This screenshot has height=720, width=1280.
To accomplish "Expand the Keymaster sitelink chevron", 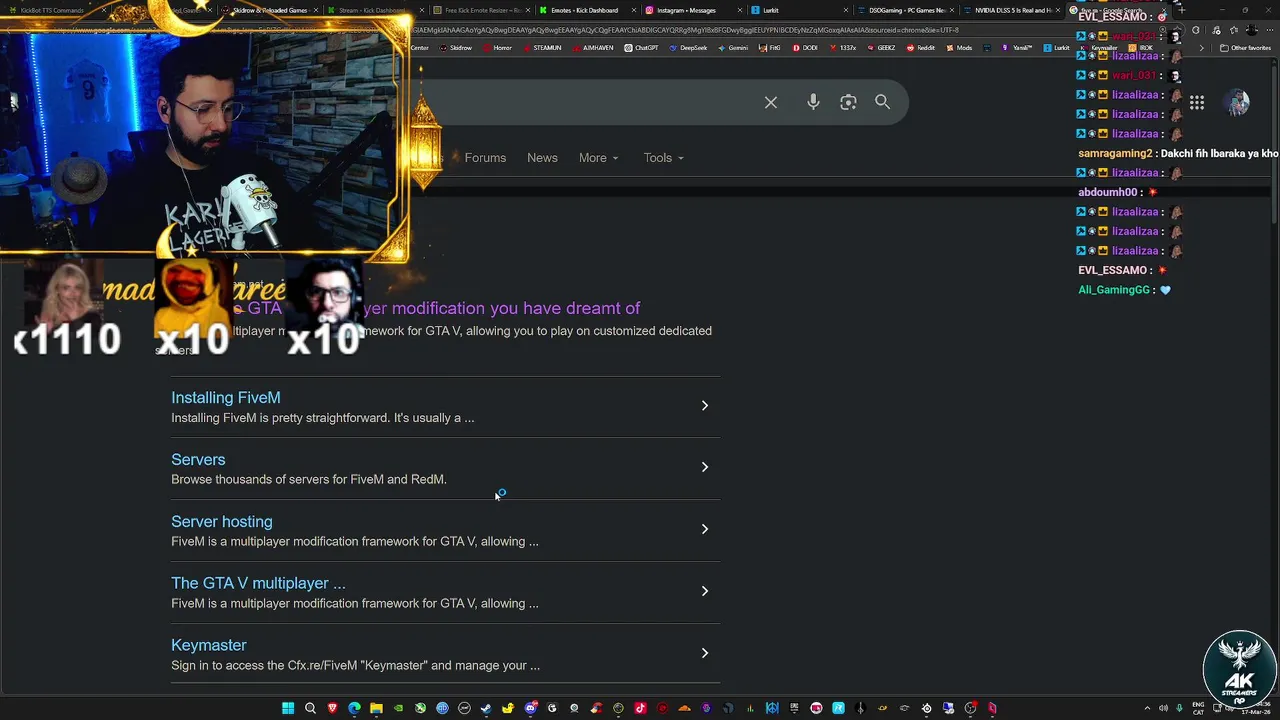I will point(704,653).
